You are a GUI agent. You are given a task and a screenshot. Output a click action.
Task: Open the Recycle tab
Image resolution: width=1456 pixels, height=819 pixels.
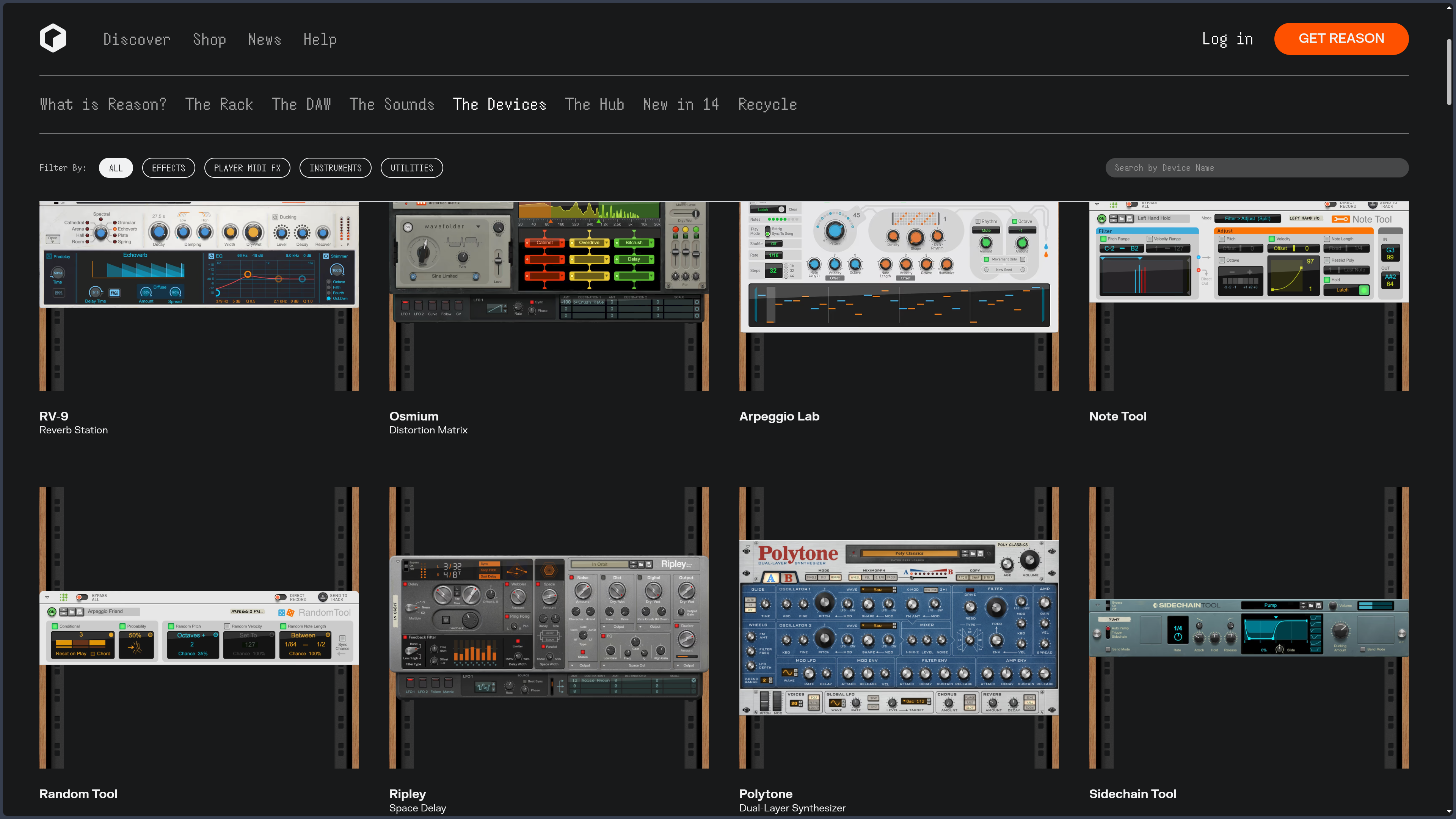[x=767, y=105]
